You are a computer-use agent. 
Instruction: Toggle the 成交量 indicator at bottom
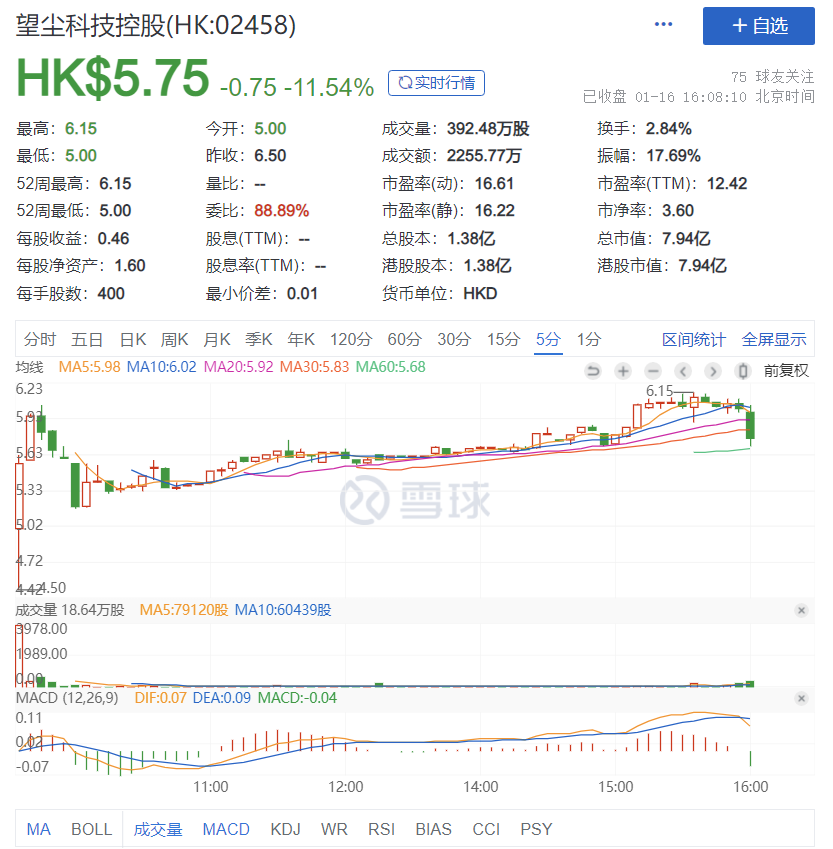tap(158, 829)
